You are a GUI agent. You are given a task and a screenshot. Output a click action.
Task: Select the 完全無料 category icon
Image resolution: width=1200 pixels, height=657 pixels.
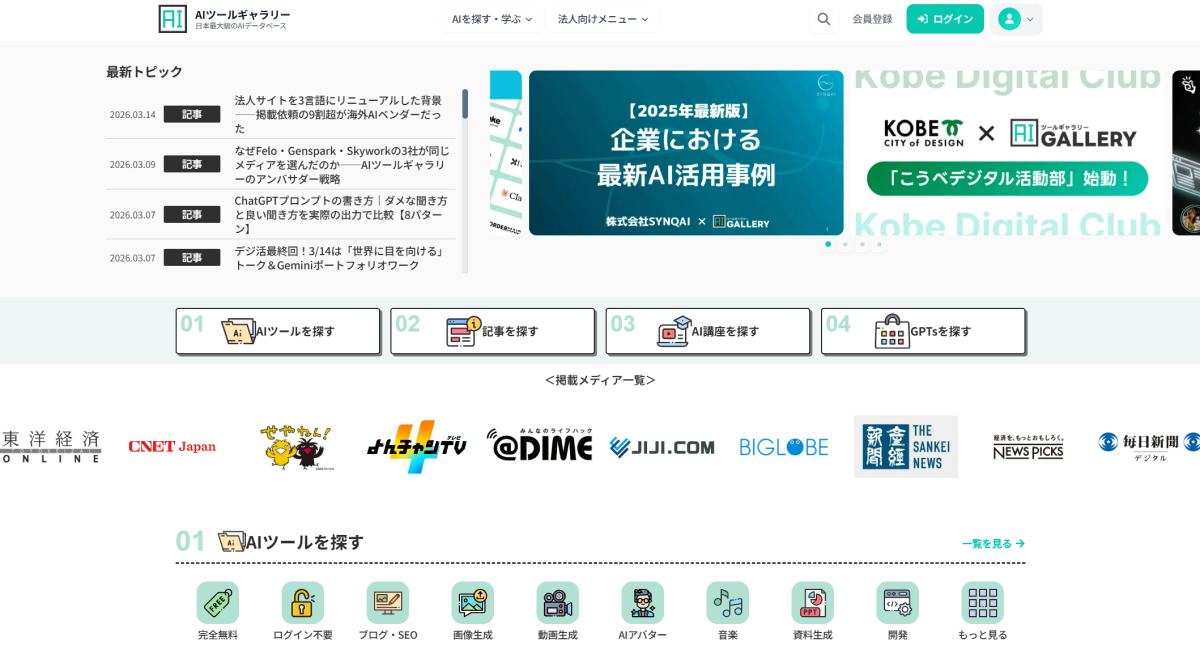(x=218, y=603)
